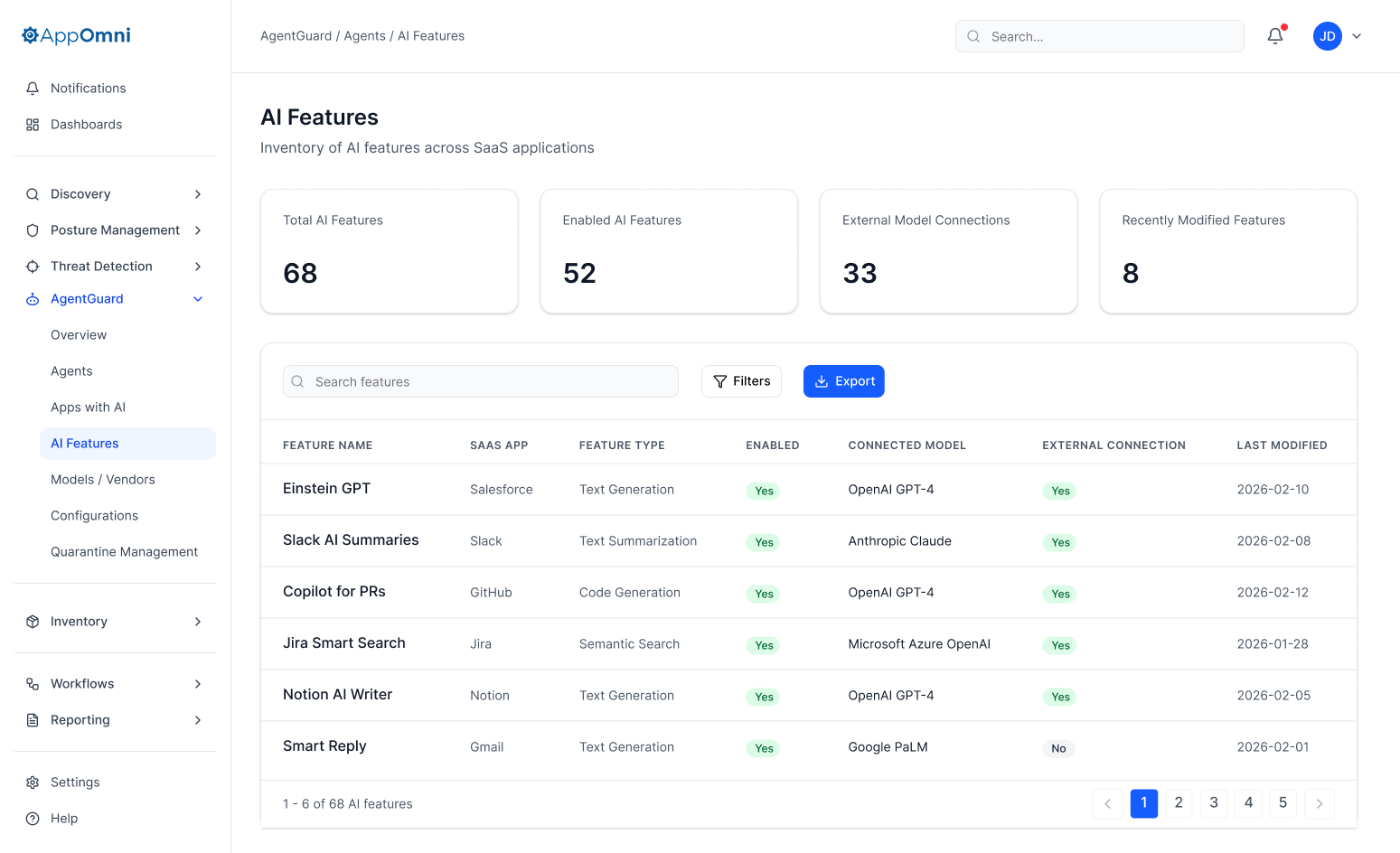Select Models / Vendors in the sidebar
The width and height of the screenshot is (1400, 853).
[102, 479]
